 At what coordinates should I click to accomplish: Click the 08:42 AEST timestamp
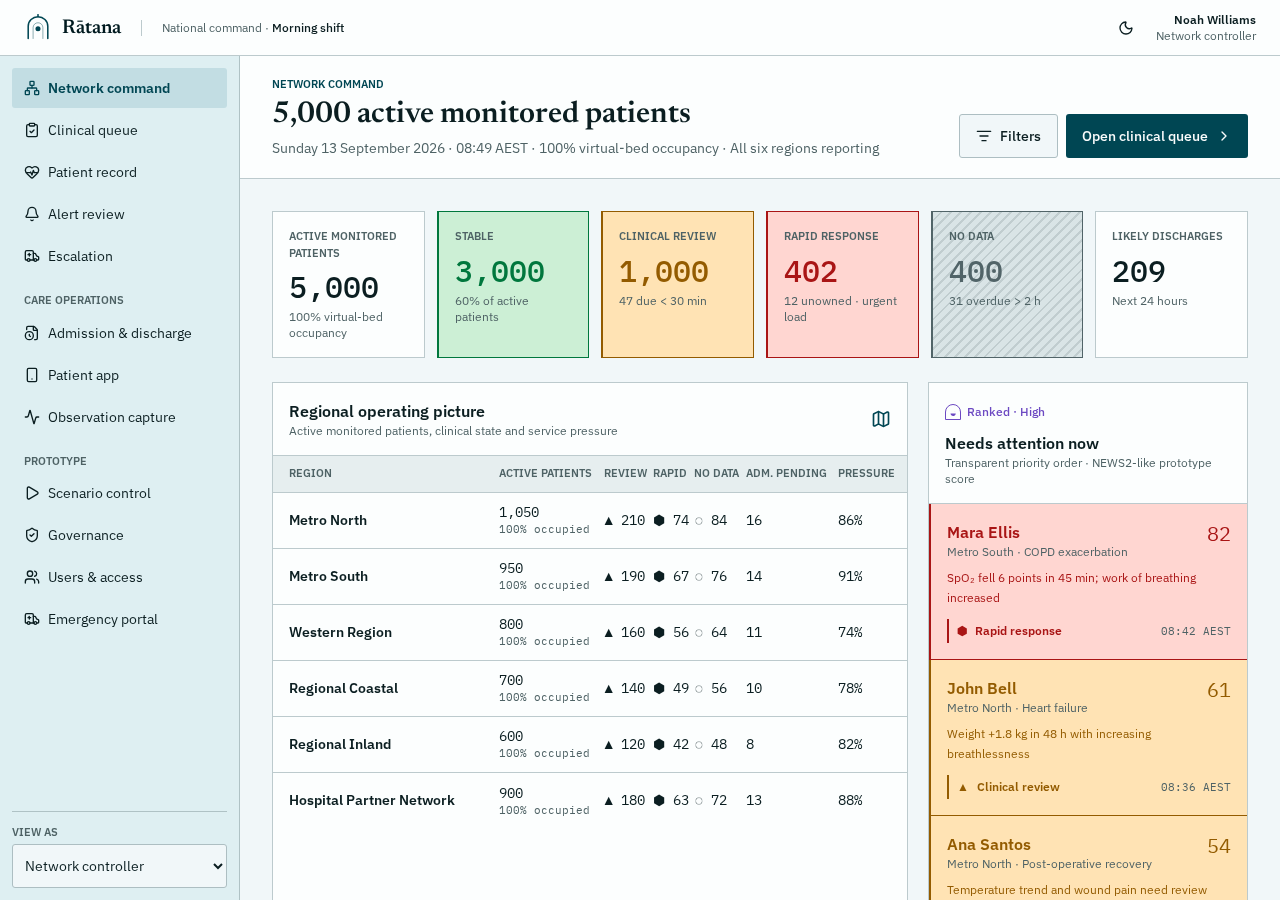(x=1196, y=631)
